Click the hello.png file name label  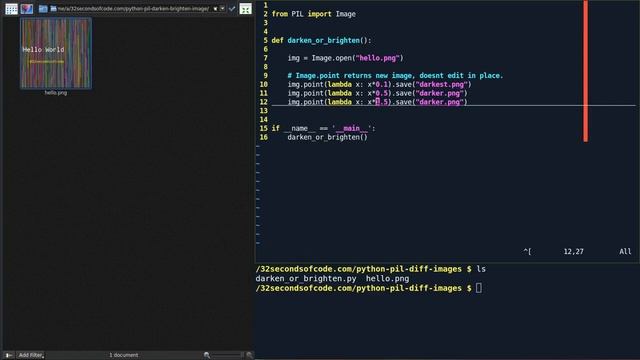(x=56, y=93)
